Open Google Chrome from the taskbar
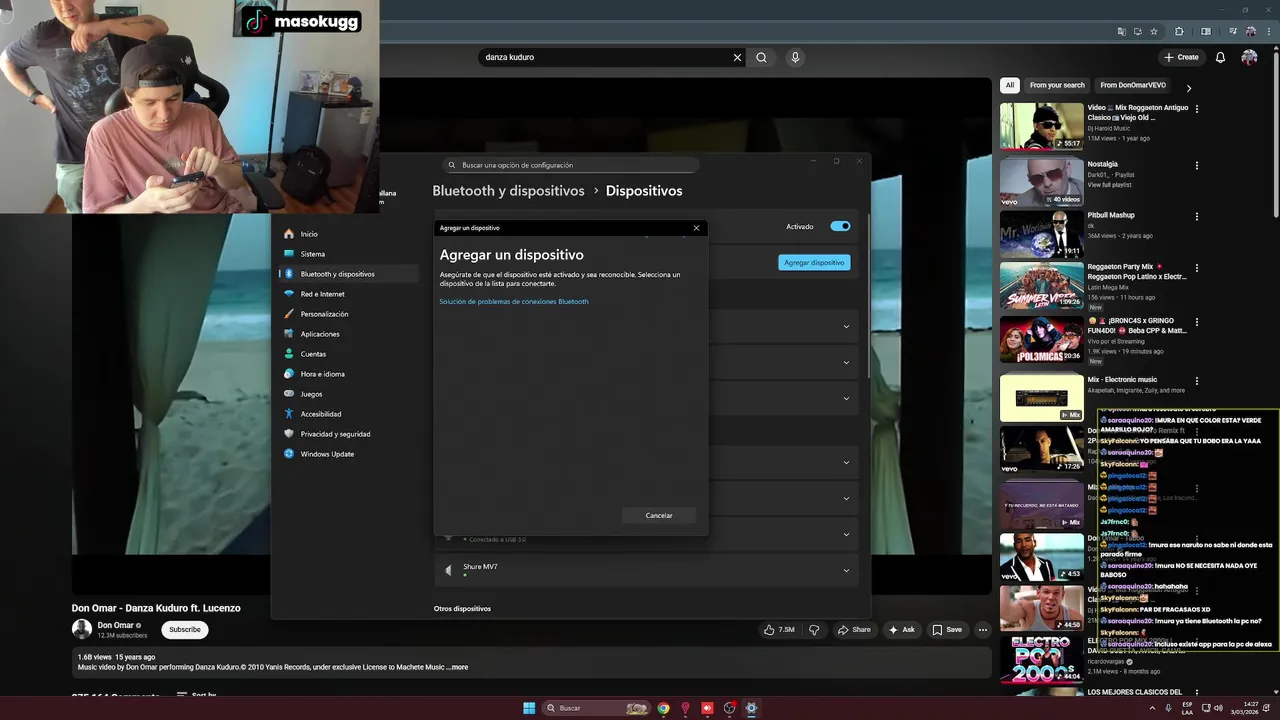The height and width of the screenshot is (720, 1280). (x=662, y=708)
